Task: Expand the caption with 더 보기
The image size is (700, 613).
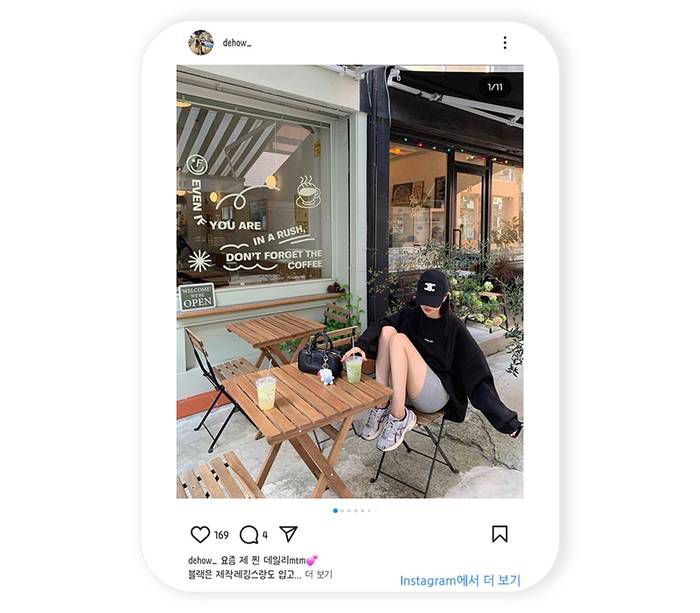Action: pos(319,575)
